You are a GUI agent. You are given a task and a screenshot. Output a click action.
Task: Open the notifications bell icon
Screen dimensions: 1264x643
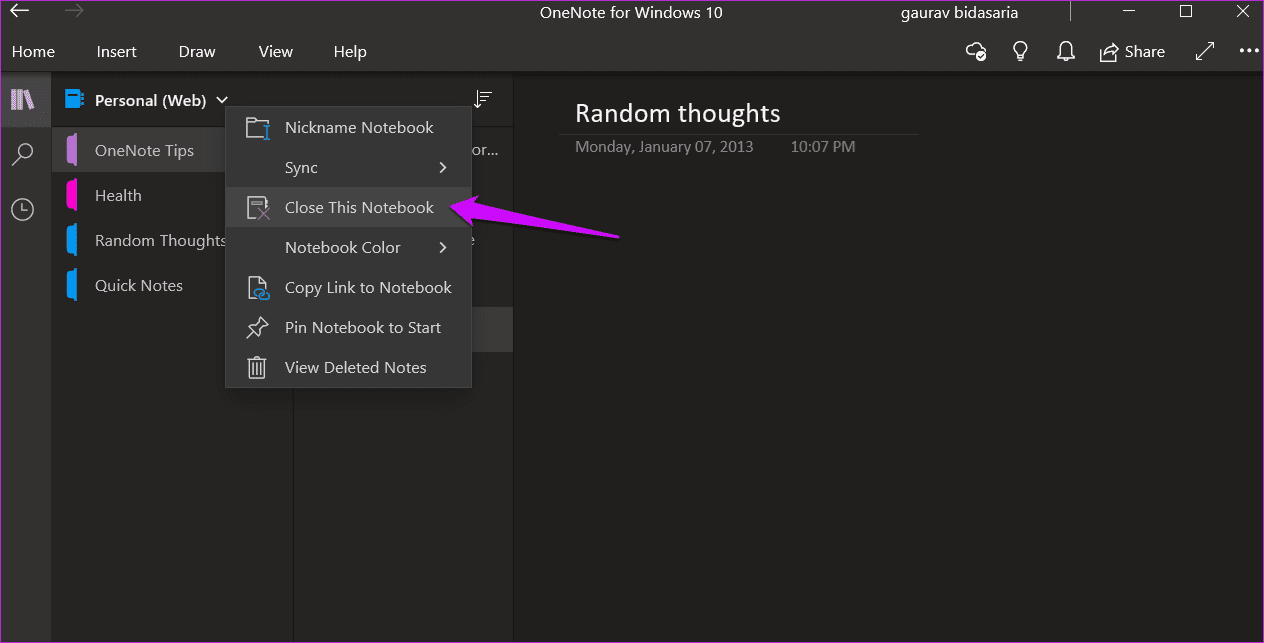(1065, 51)
